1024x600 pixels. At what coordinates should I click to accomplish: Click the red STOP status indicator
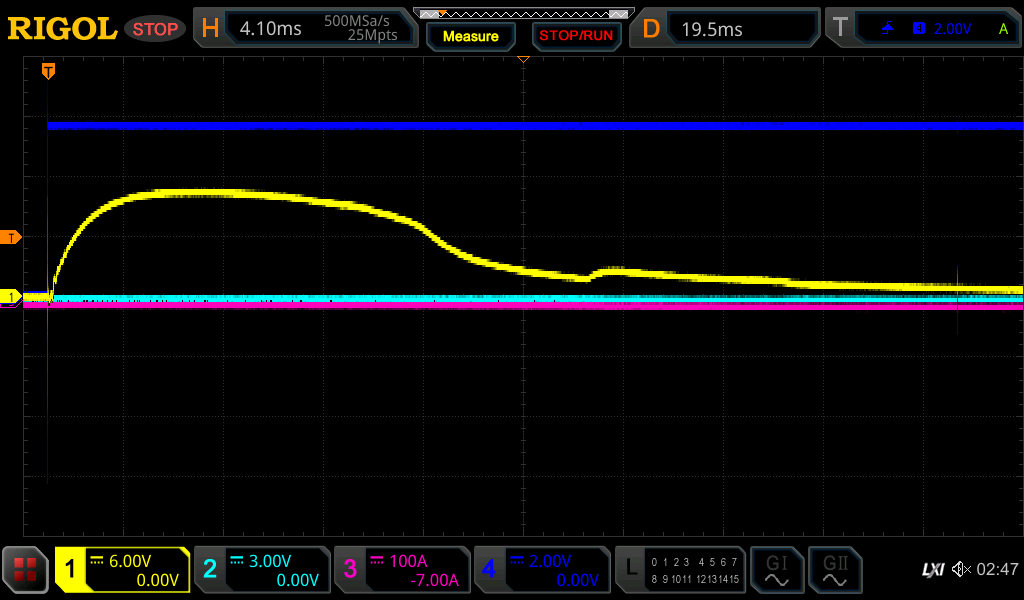tap(155, 29)
